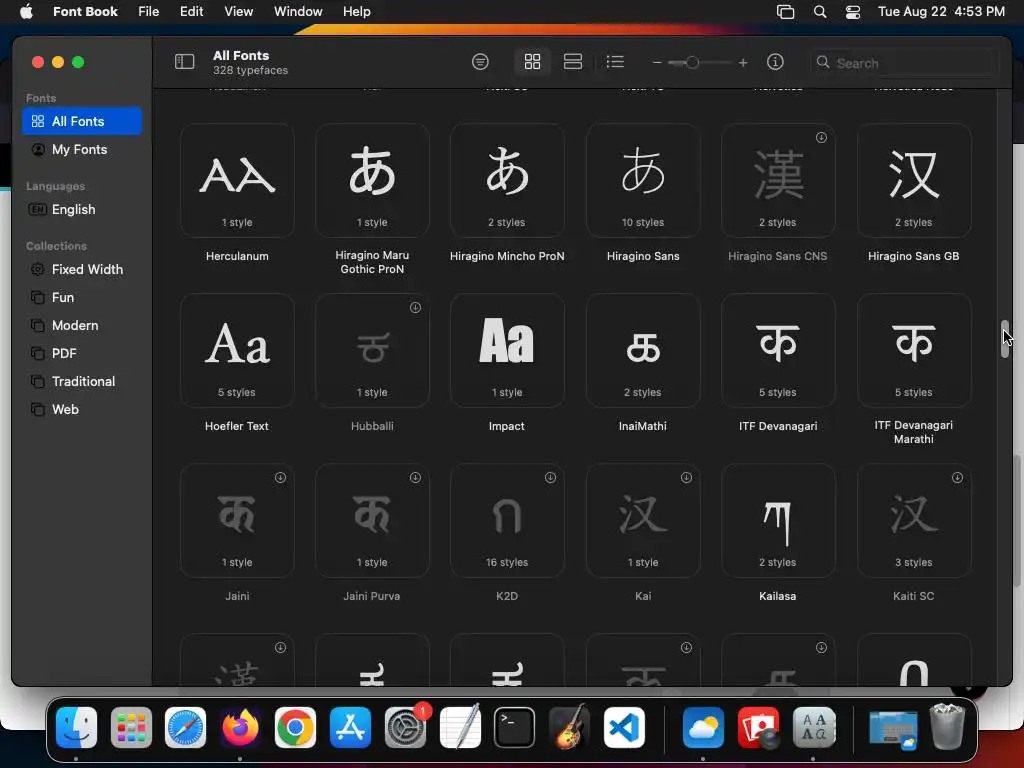Open System Settings from the Dock
Screen dimensions: 1024x768
coord(405,728)
